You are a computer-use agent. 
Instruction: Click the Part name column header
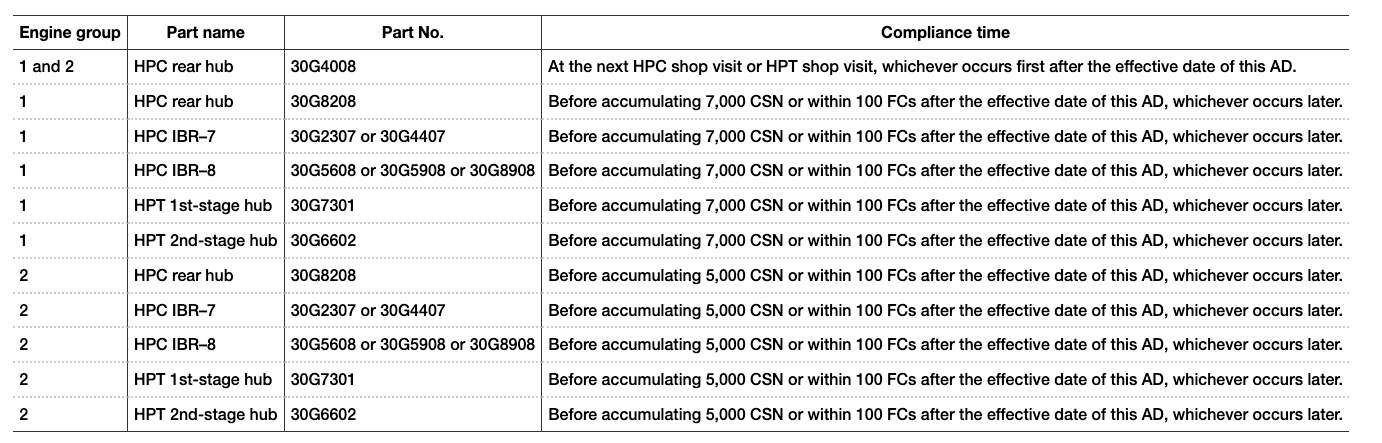[x=204, y=33]
